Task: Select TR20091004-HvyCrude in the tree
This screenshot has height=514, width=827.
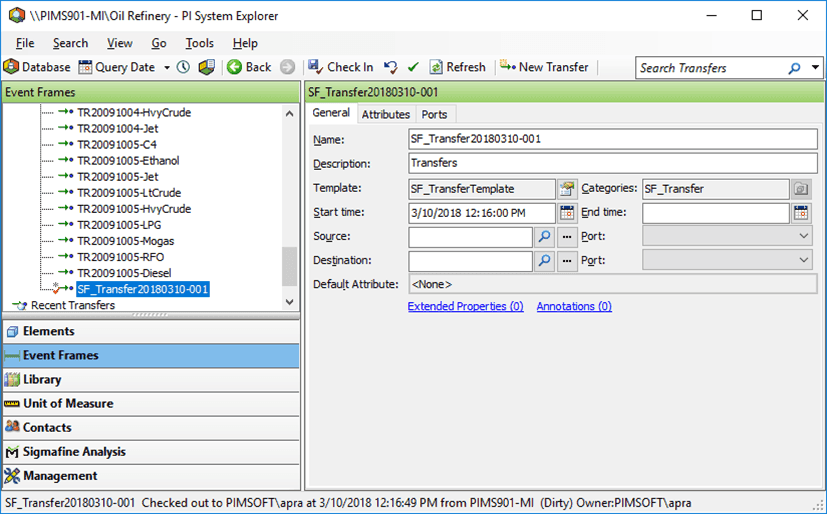Action: click(134, 113)
